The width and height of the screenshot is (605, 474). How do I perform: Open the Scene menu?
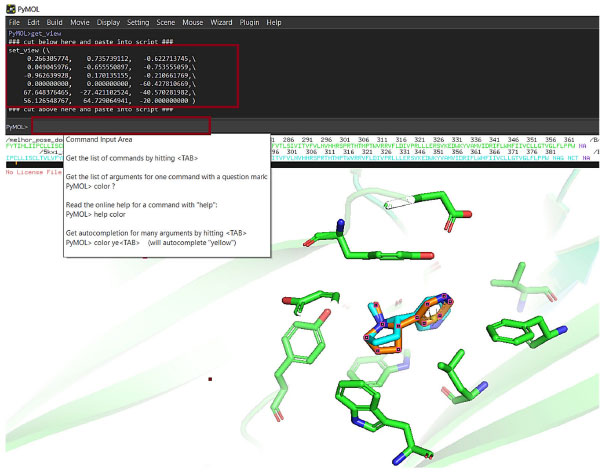coord(167,21)
